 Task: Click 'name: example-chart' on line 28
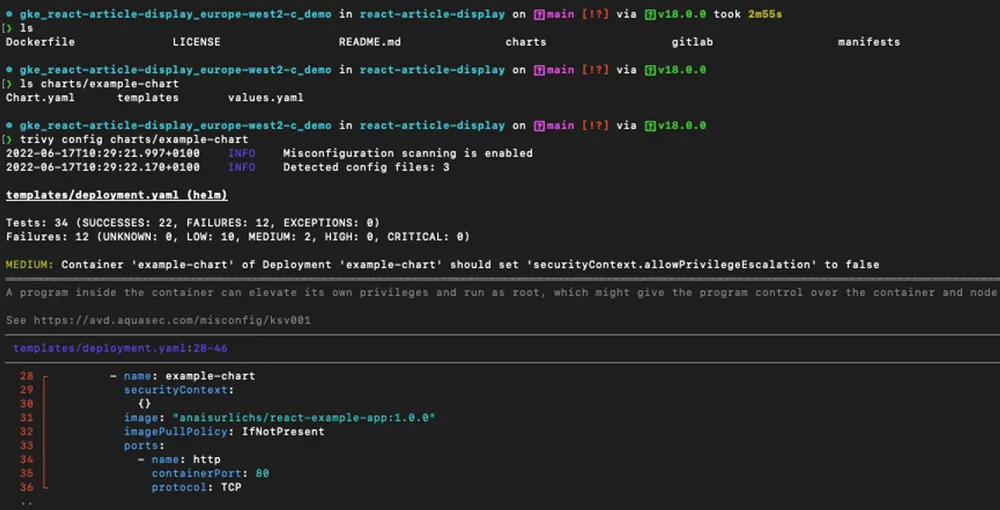point(189,376)
